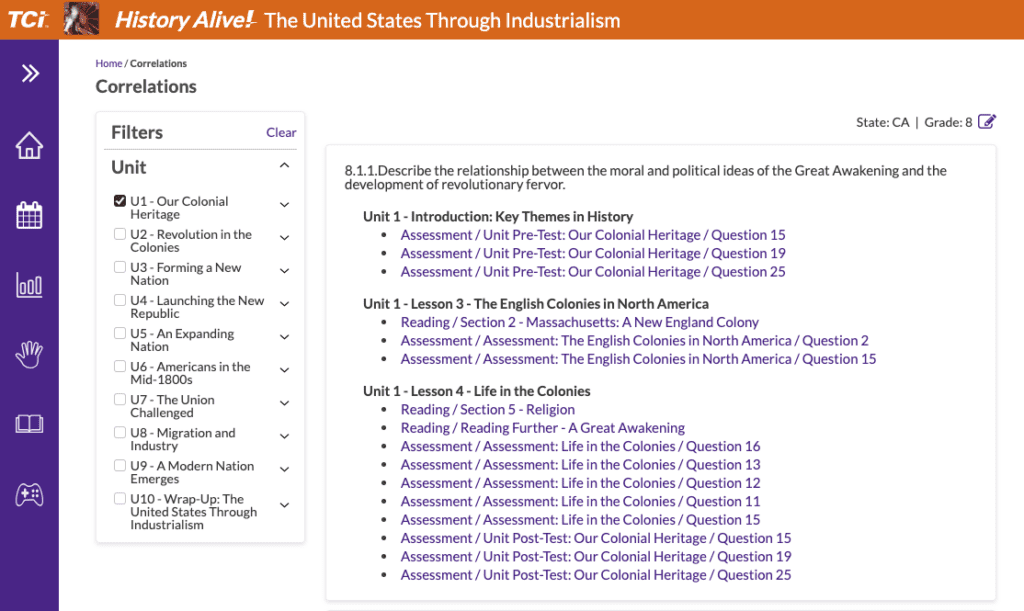Click the TCi logo in header
The height and width of the screenshot is (611, 1024).
pos(27,19)
